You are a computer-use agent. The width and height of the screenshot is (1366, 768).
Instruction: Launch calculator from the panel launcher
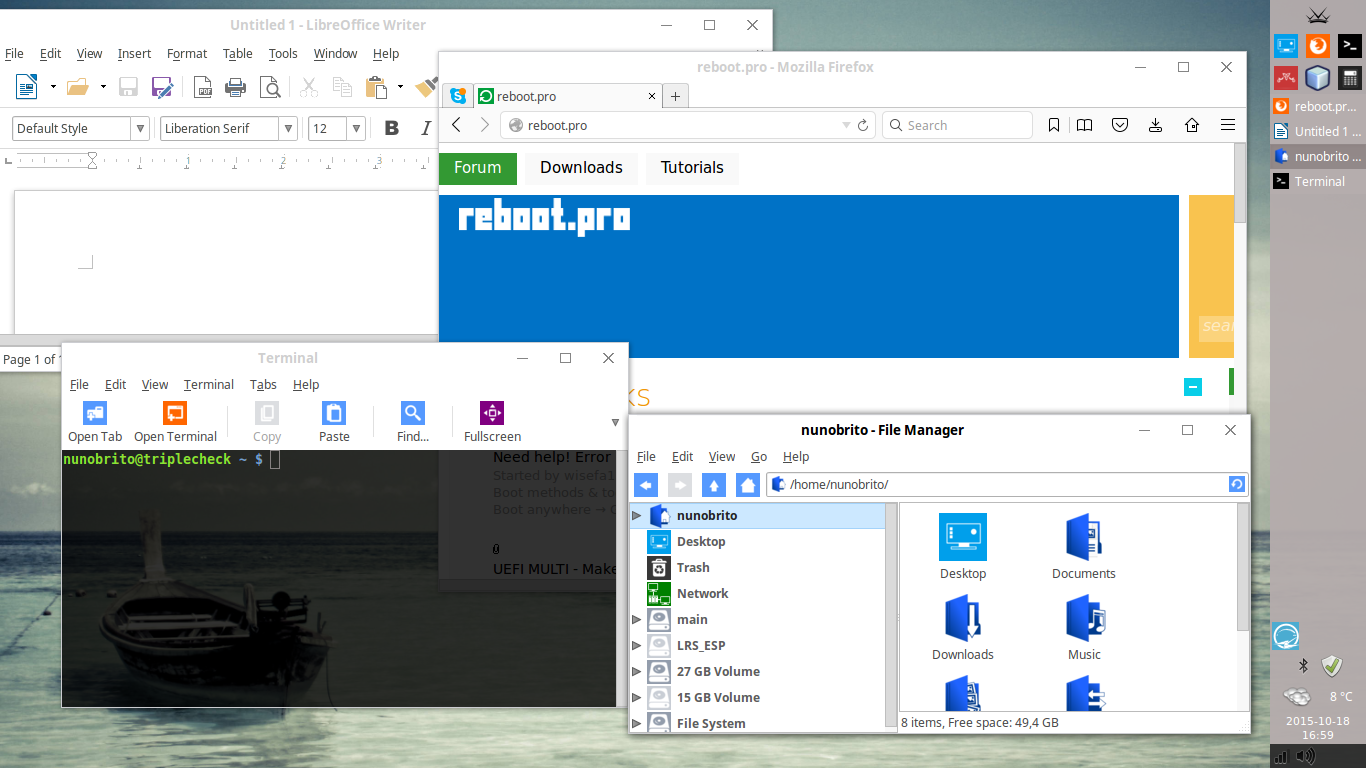tap(1350, 77)
